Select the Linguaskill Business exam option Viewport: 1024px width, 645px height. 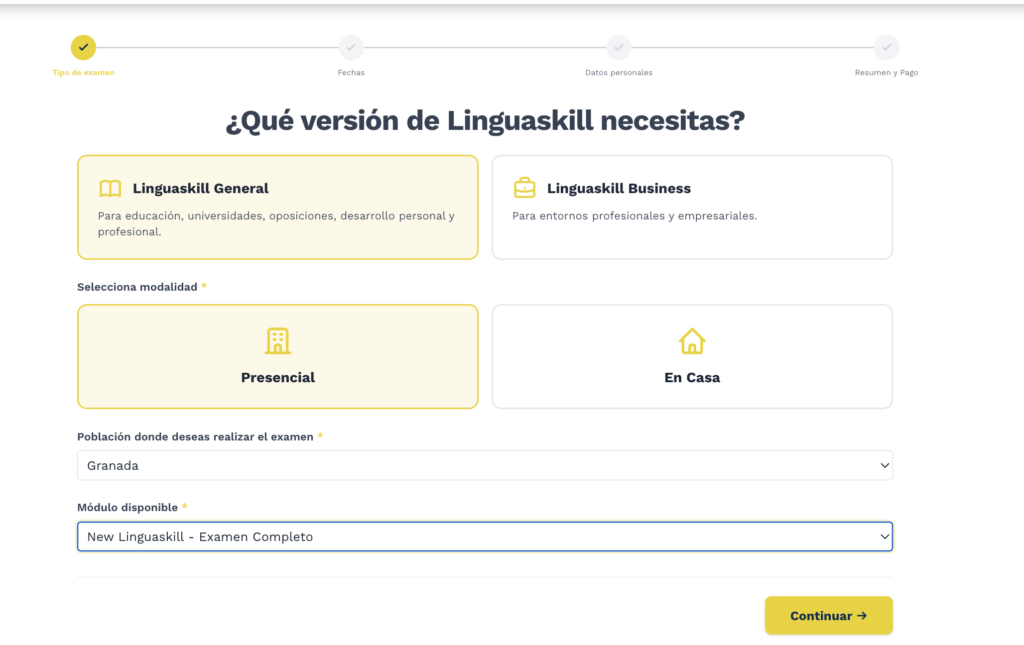691,207
